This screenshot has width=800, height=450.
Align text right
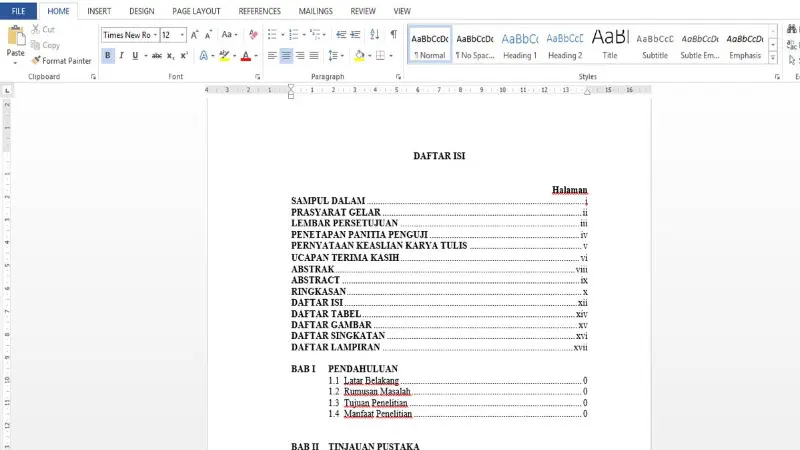coord(300,56)
